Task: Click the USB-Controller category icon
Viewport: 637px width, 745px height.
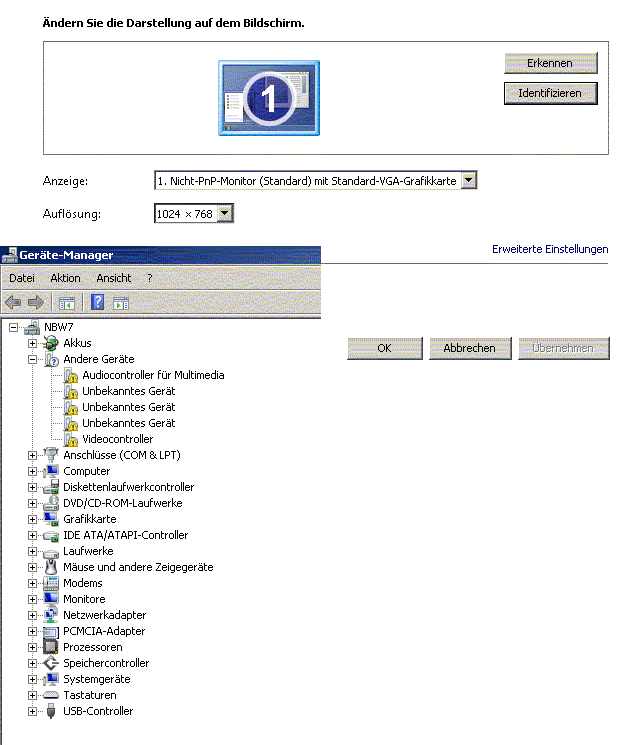Action: (x=52, y=711)
